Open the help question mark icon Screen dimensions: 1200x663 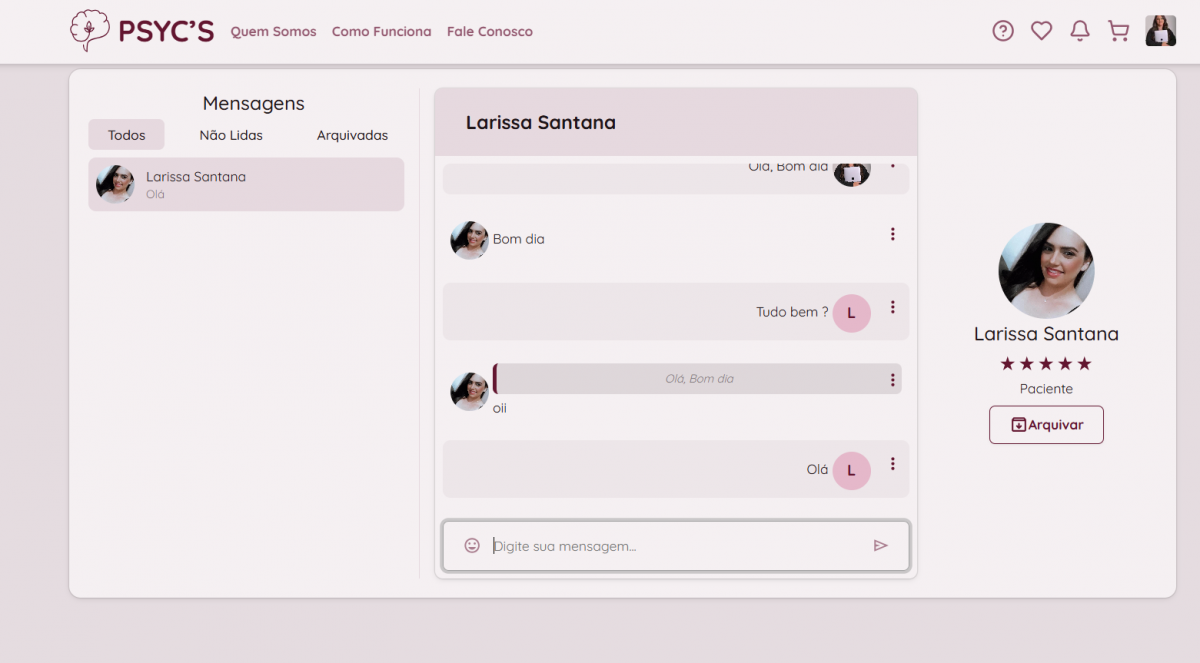pyautogui.click(x=1003, y=31)
